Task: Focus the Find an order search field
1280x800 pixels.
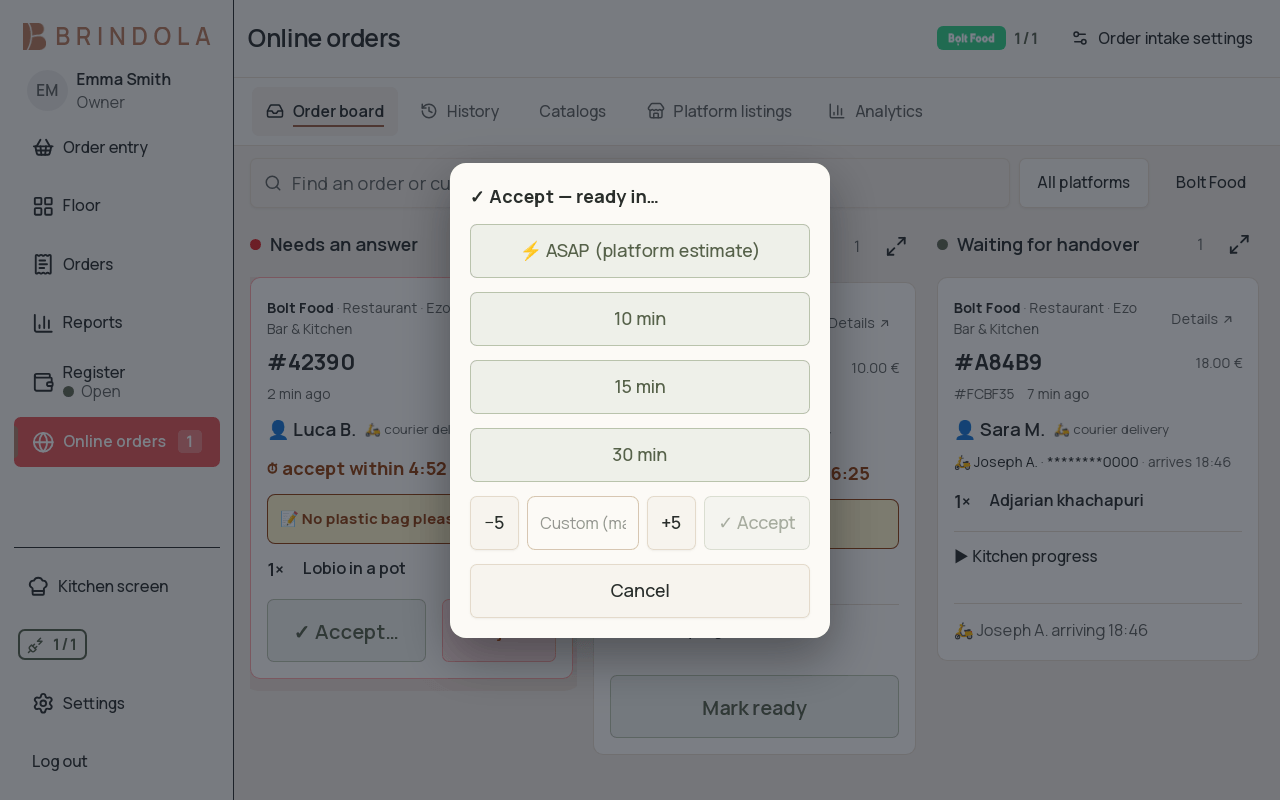Action: click(x=630, y=183)
